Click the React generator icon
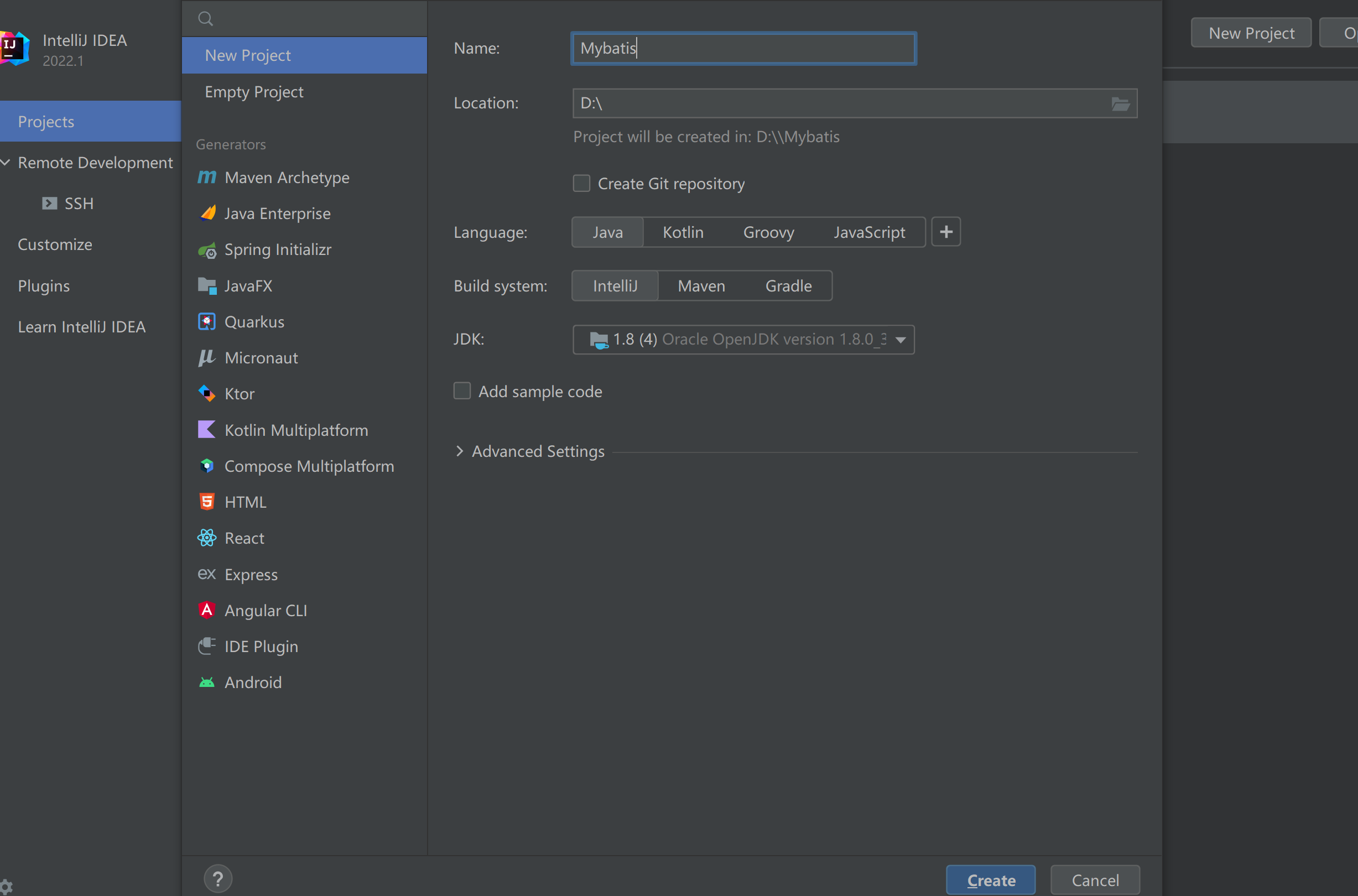The width and height of the screenshot is (1358, 896). 206,538
